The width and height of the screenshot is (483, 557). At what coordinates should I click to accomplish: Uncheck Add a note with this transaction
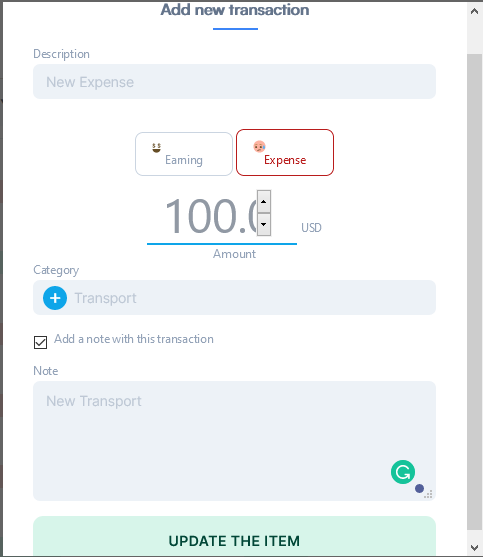40,342
